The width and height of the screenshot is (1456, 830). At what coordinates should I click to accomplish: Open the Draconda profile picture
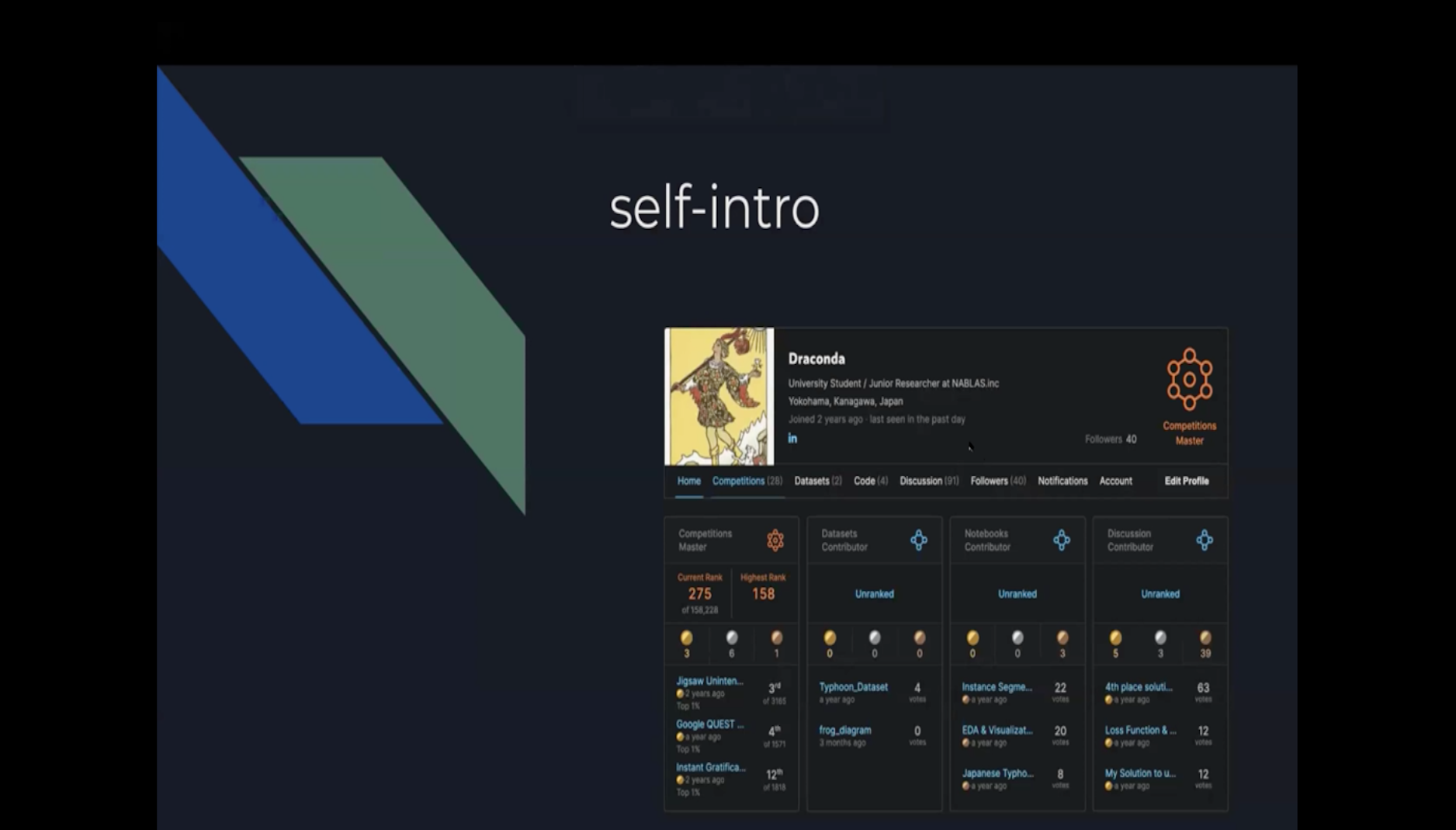(x=719, y=396)
